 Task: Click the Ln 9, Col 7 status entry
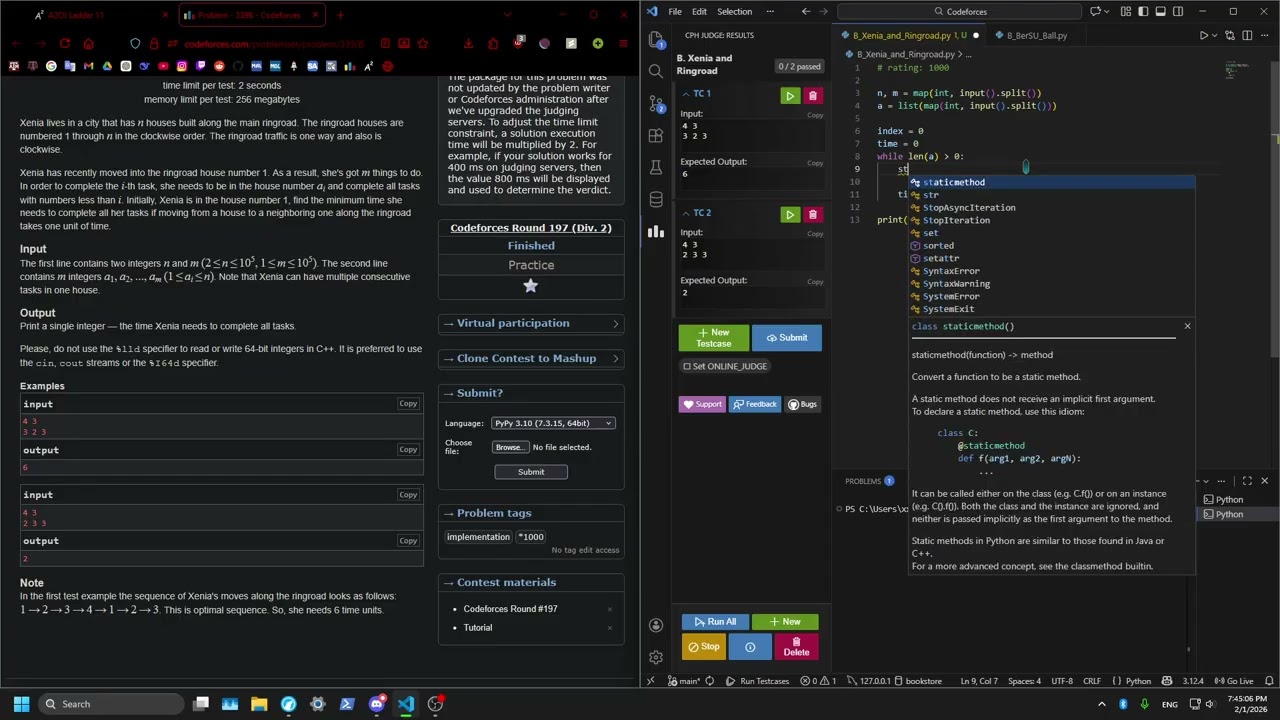click(x=980, y=681)
